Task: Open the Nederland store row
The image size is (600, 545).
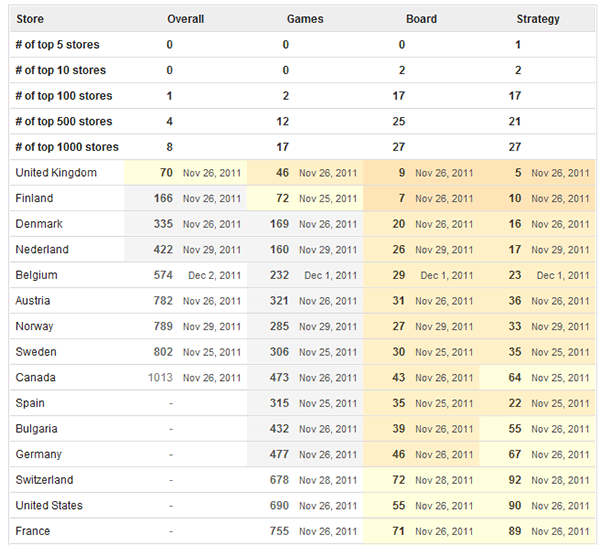Action: (42, 250)
